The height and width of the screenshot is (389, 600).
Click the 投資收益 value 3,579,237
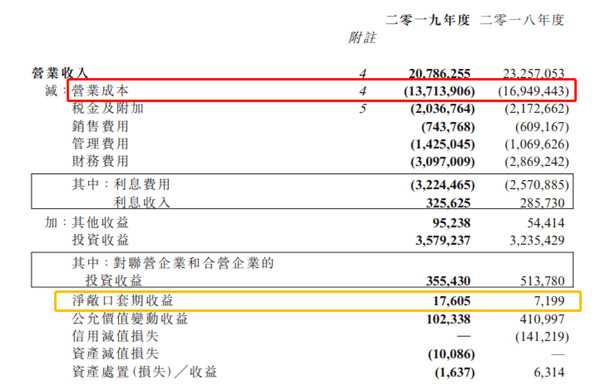coord(443,240)
